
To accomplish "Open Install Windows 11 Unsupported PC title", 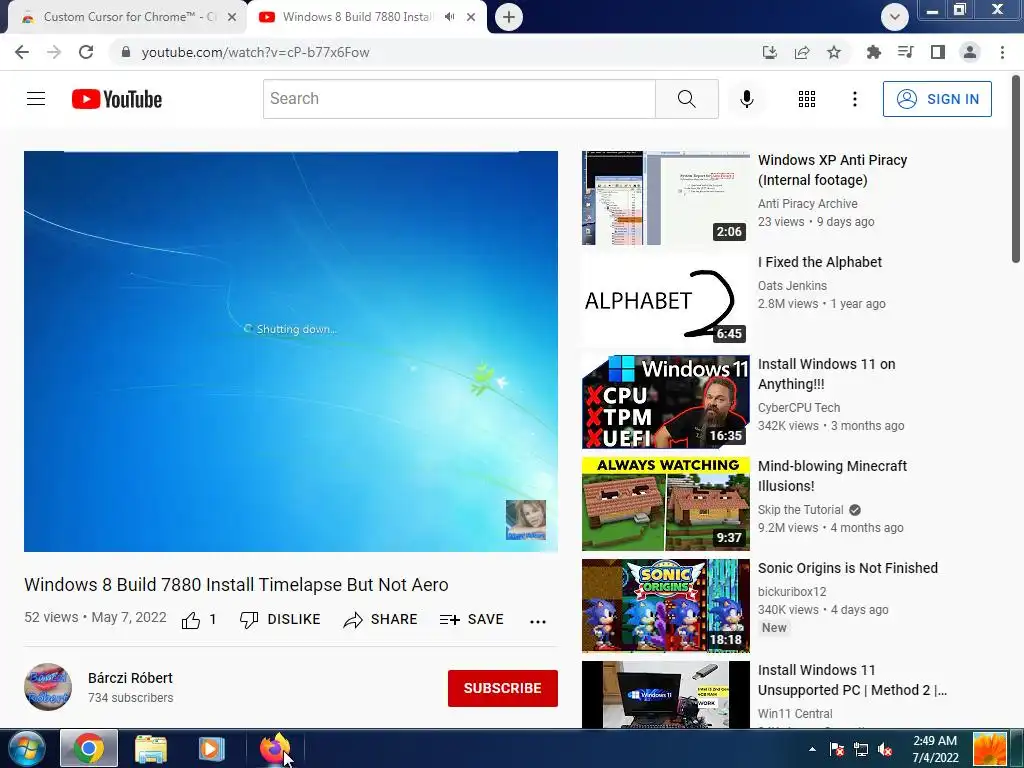I will click(852, 680).
